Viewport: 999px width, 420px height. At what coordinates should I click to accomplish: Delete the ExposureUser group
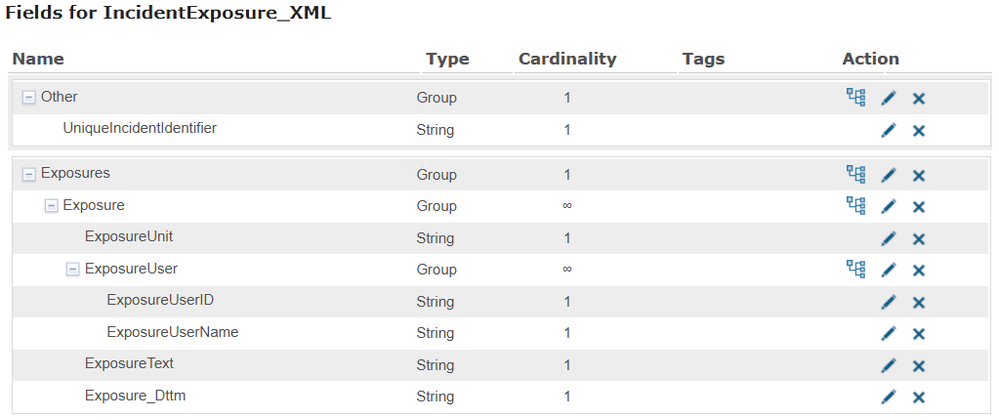pos(919,270)
